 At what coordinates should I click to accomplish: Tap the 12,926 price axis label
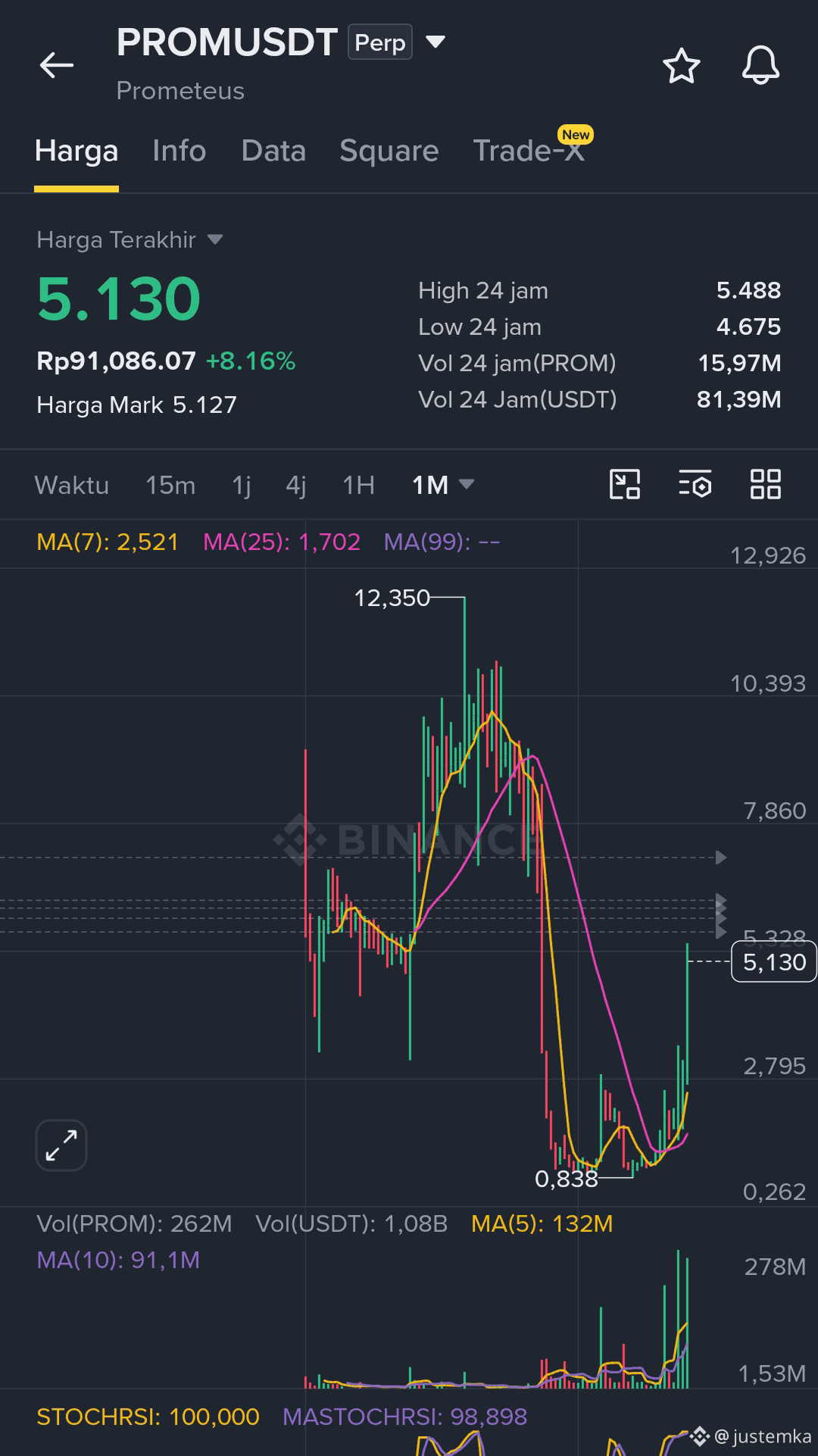click(767, 556)
